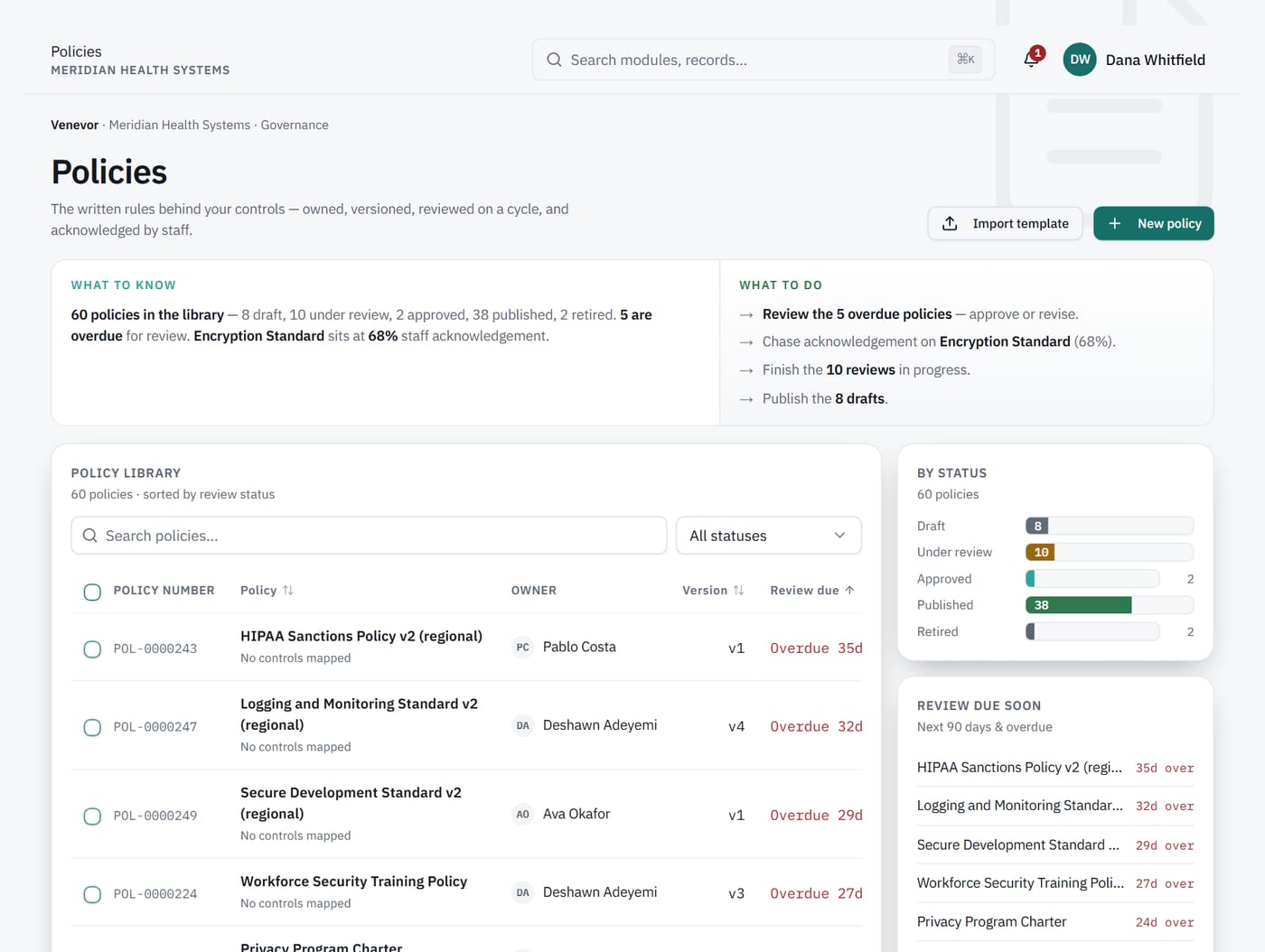
Task: Open Workforce Security Training item in Review due soon
Action: click(x=1054, y=883)
